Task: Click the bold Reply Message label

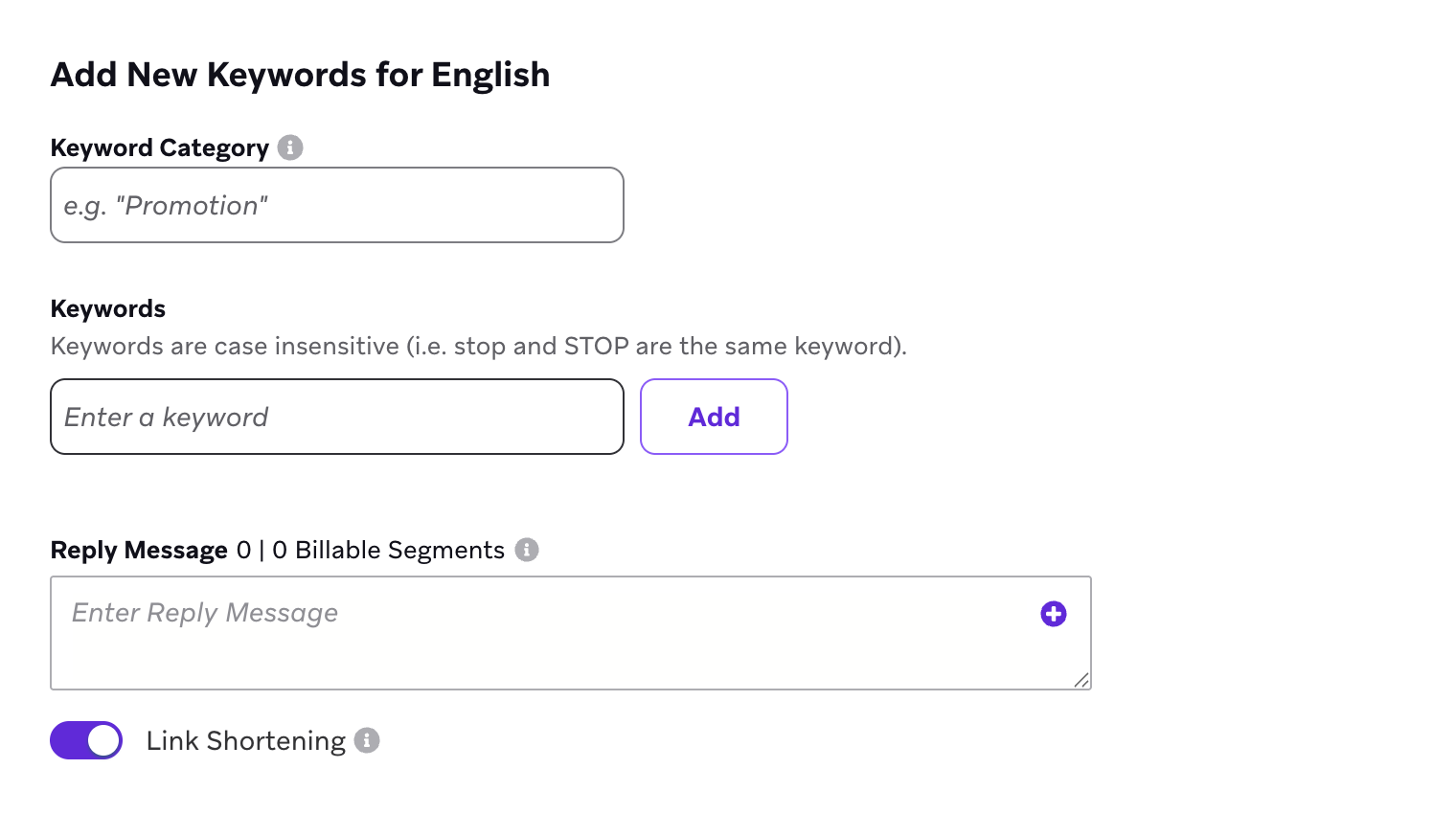Action: pyautogui.click(x=139, y=551)
